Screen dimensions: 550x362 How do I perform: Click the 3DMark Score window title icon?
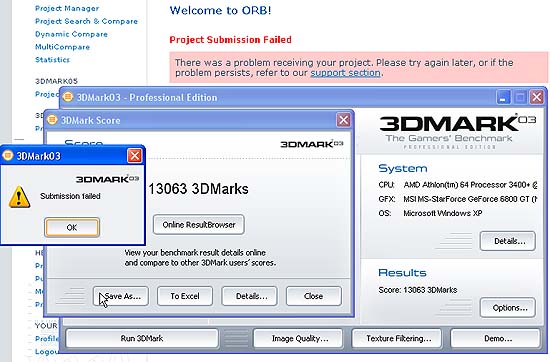[x=52, y=120]
